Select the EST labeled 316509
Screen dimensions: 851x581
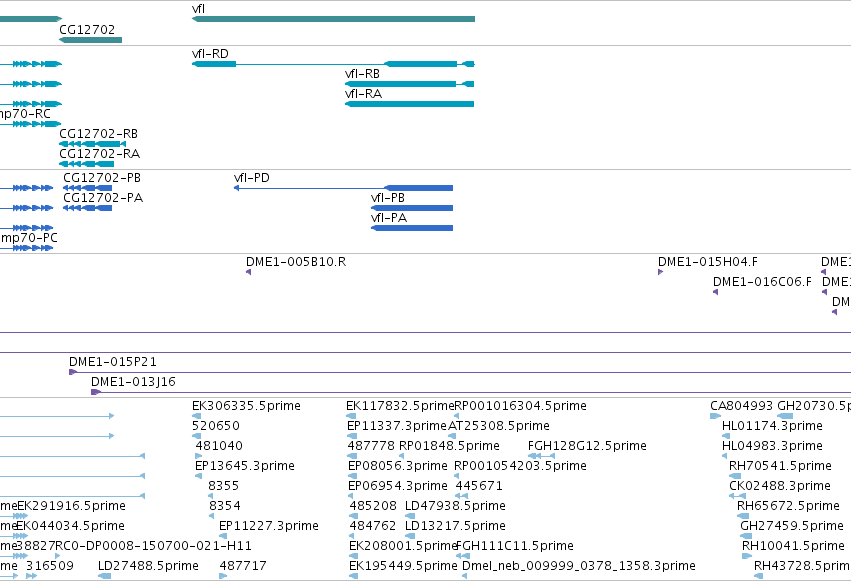tap(31, 576)
